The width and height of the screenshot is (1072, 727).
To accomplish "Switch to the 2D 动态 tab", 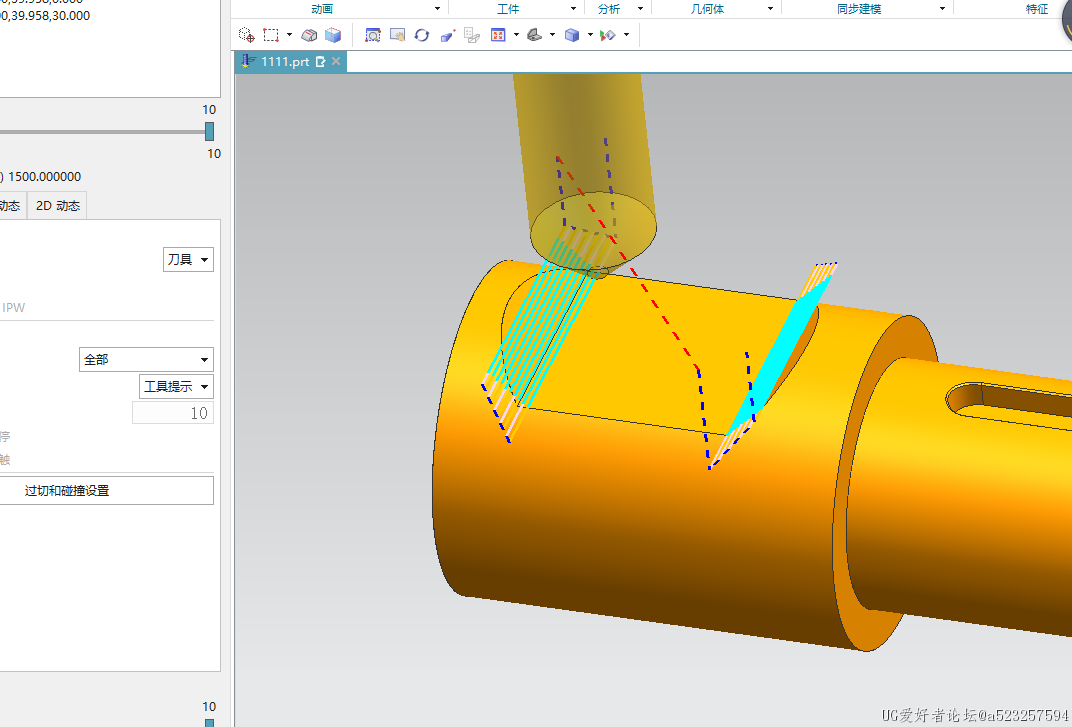I will (x=58, y=206).
